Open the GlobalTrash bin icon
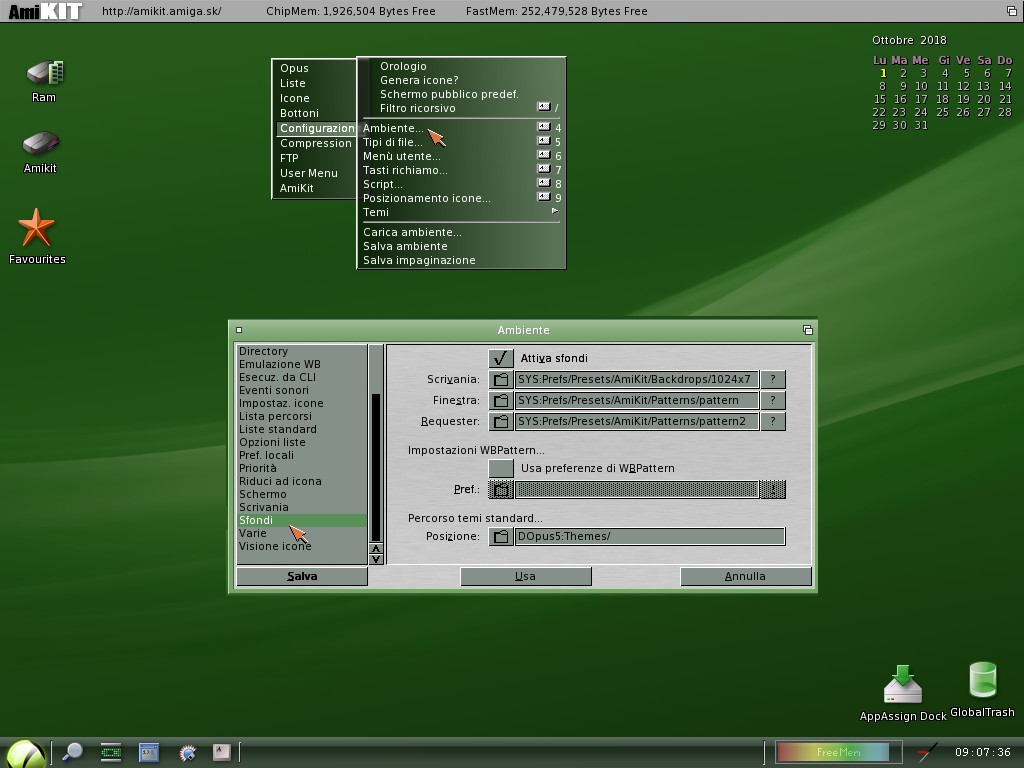 tap(982, 681)
